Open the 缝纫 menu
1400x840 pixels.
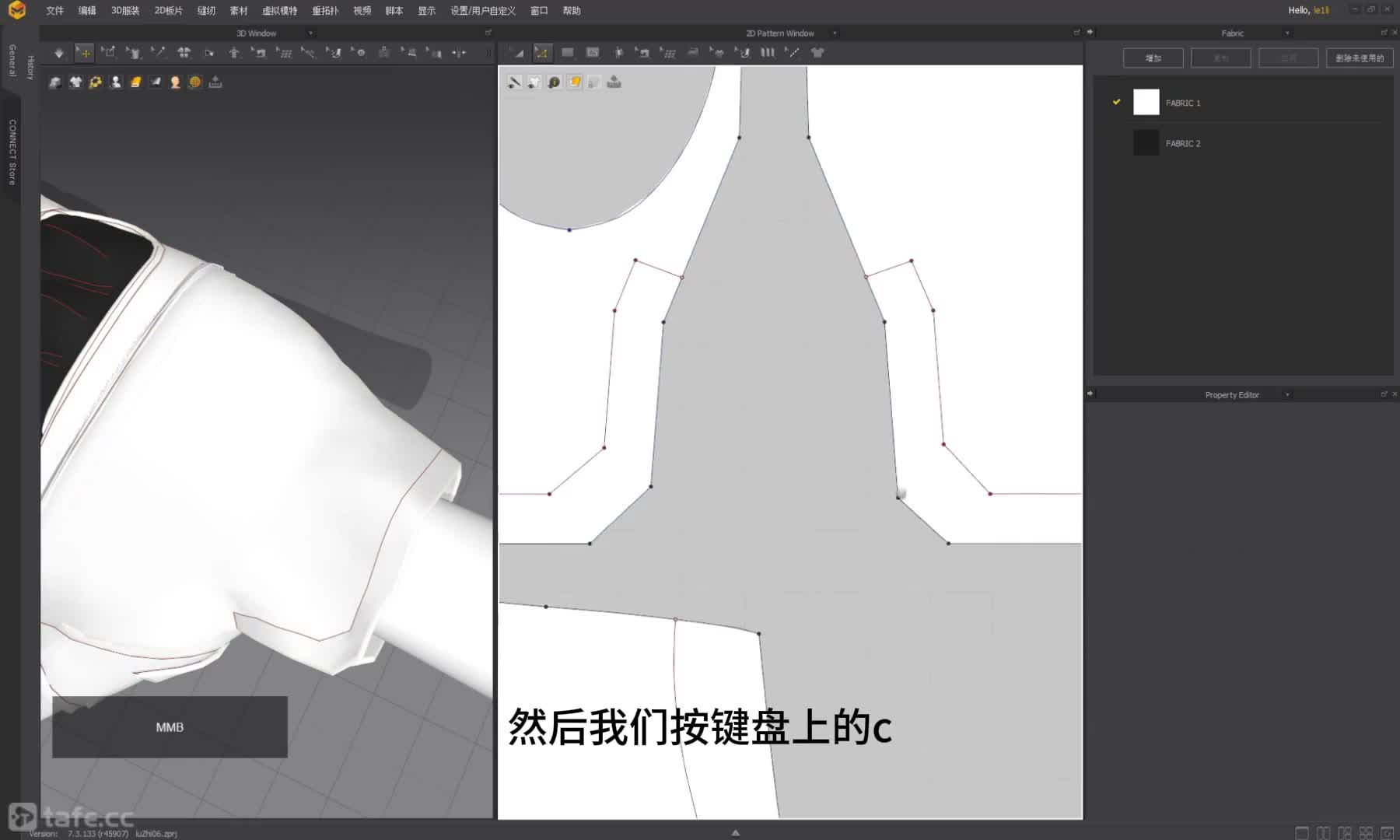pyautogui.click(x=206, y=11)
